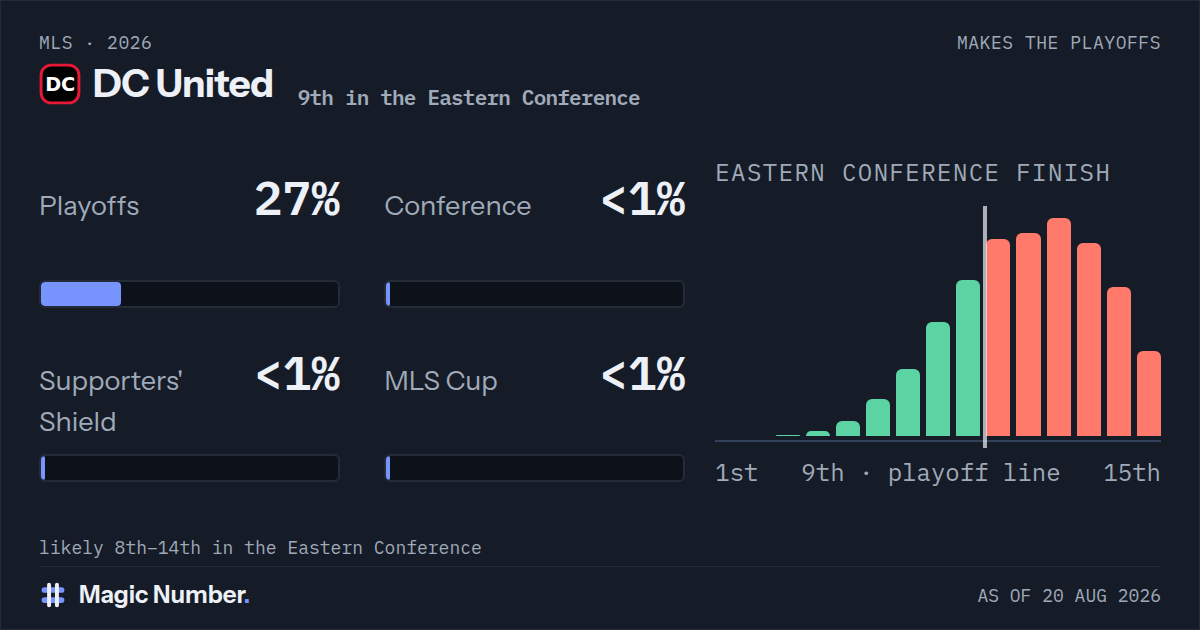The width and height of the screenshot is (1200, 630).
Task: Select the MLS Cup progress bar
Action: pos(535,468)
